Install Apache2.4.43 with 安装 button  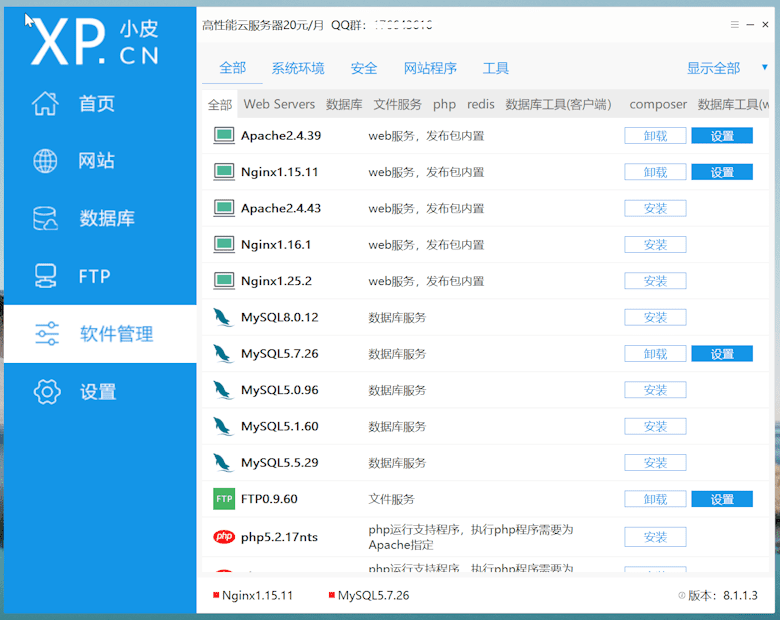click(655, 208)
